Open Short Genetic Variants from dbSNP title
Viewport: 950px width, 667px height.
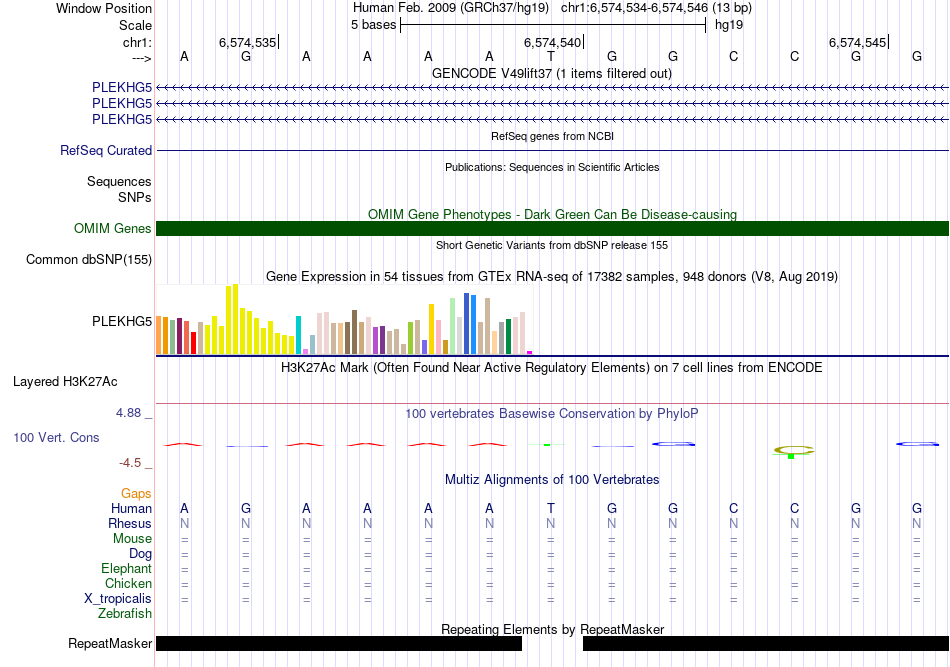[552, 245]
